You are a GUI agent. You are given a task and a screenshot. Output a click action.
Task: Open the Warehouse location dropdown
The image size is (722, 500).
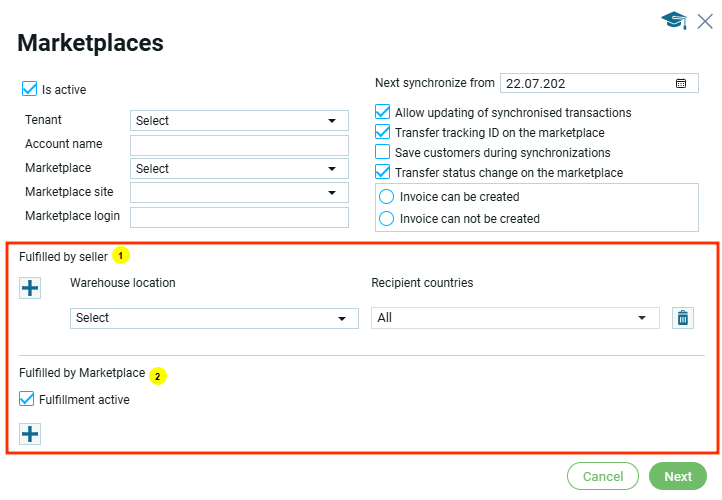pos(214,318)
